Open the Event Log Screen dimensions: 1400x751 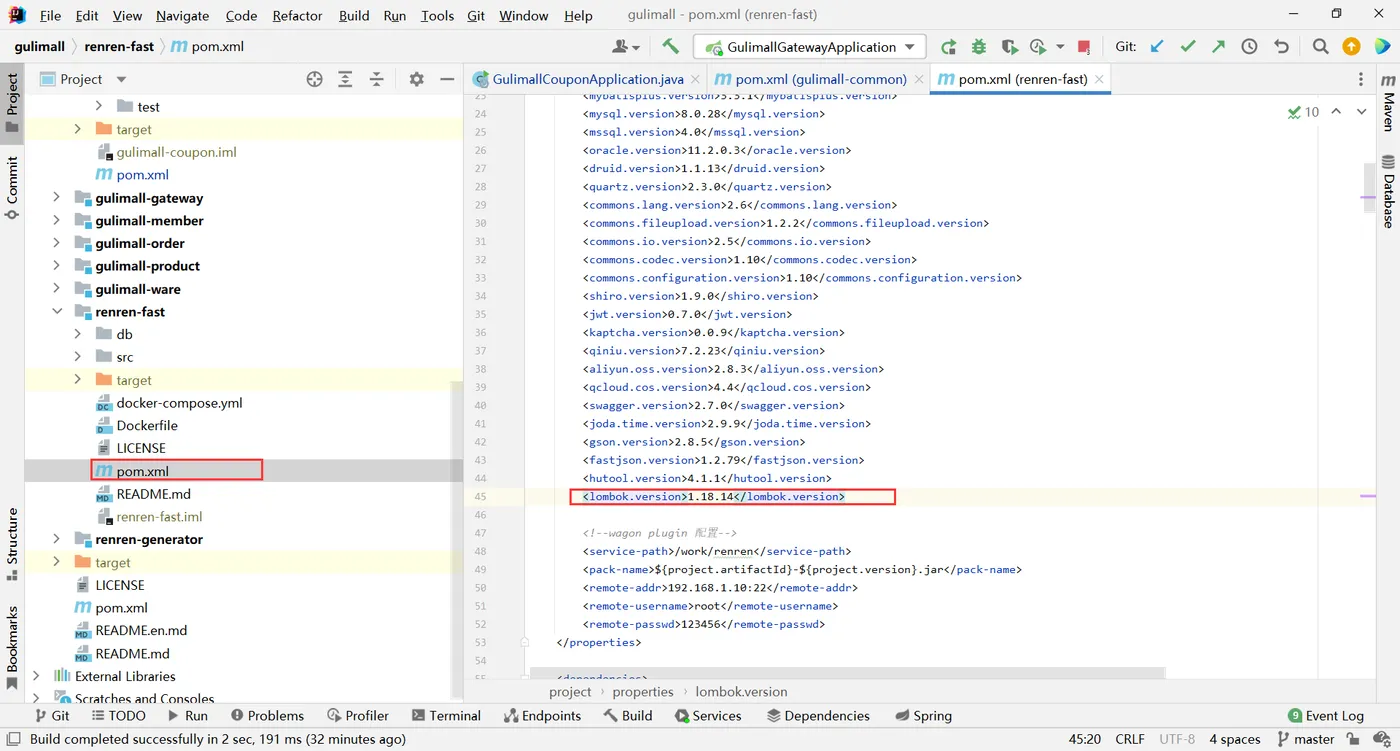[1326, 715]
